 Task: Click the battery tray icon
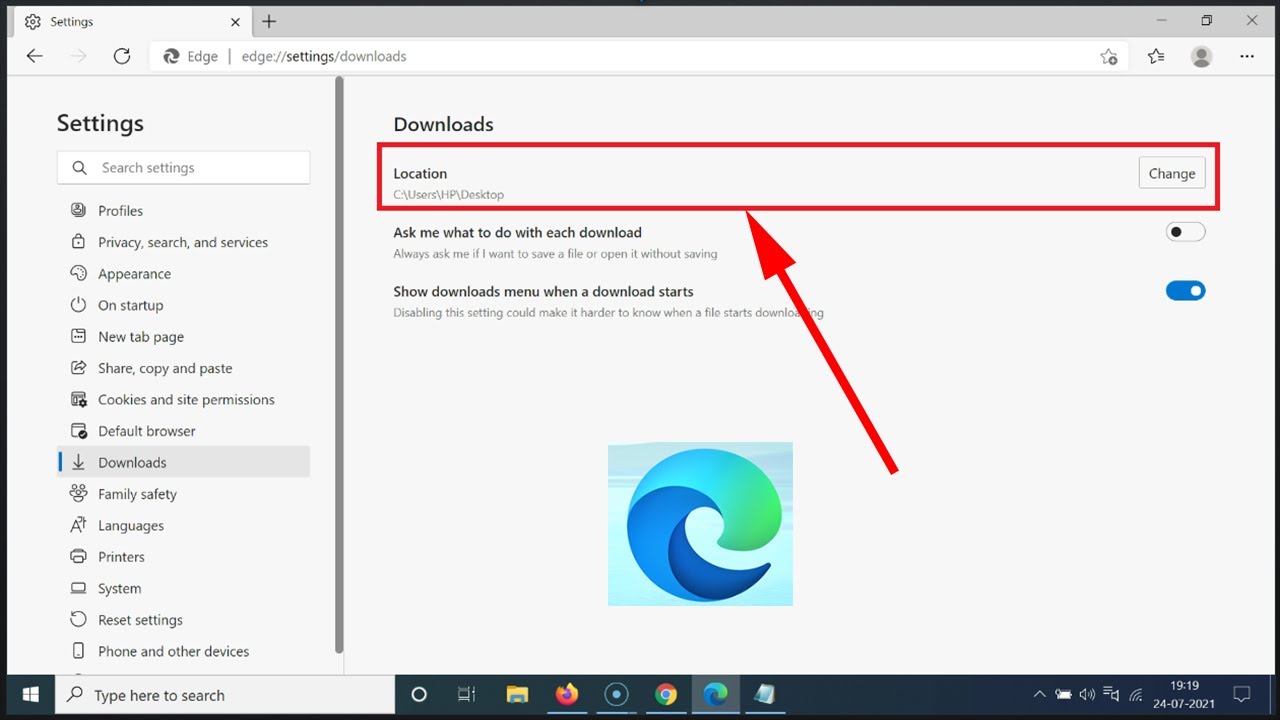1063,695
